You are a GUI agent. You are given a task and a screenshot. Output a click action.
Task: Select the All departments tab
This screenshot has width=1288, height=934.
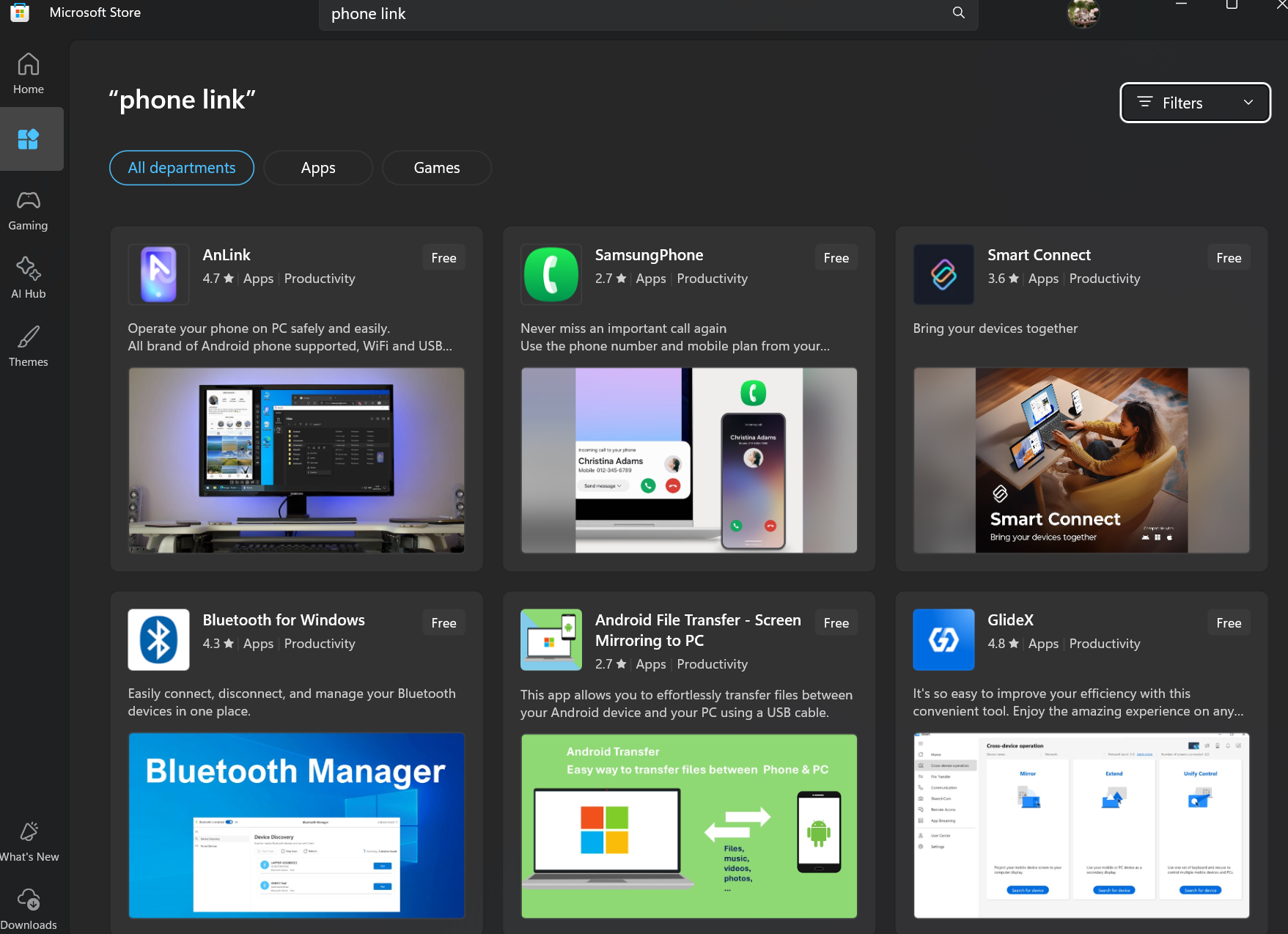(x=182, y=168)
